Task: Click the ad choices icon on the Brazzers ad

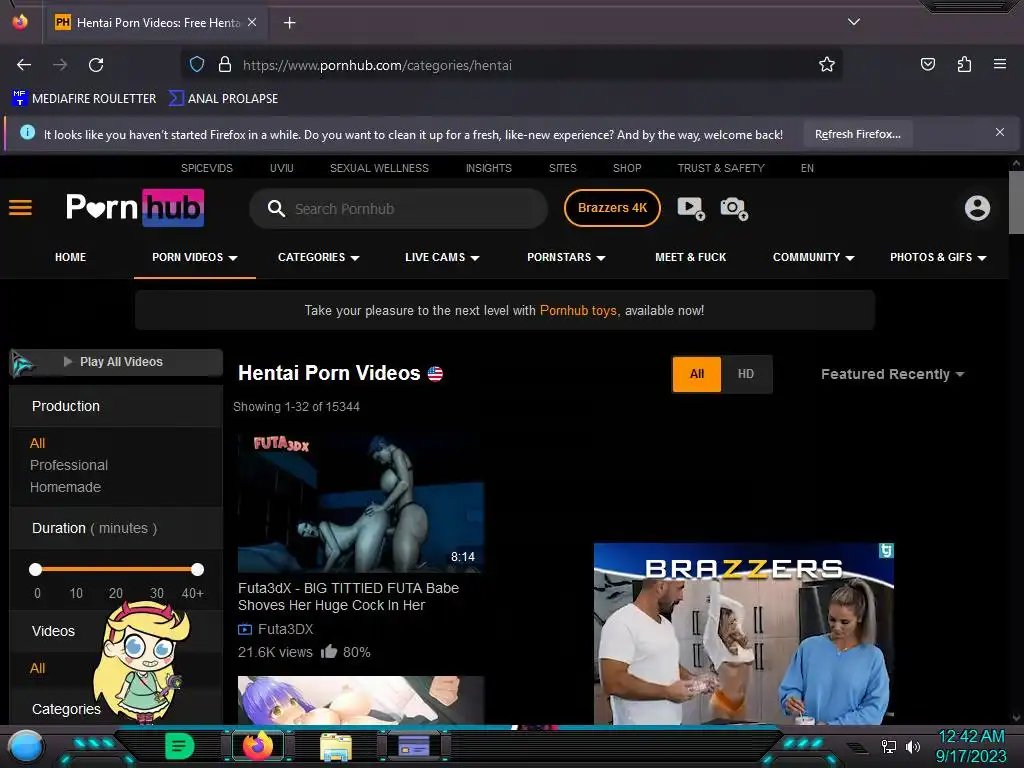Action: (886, 551)
